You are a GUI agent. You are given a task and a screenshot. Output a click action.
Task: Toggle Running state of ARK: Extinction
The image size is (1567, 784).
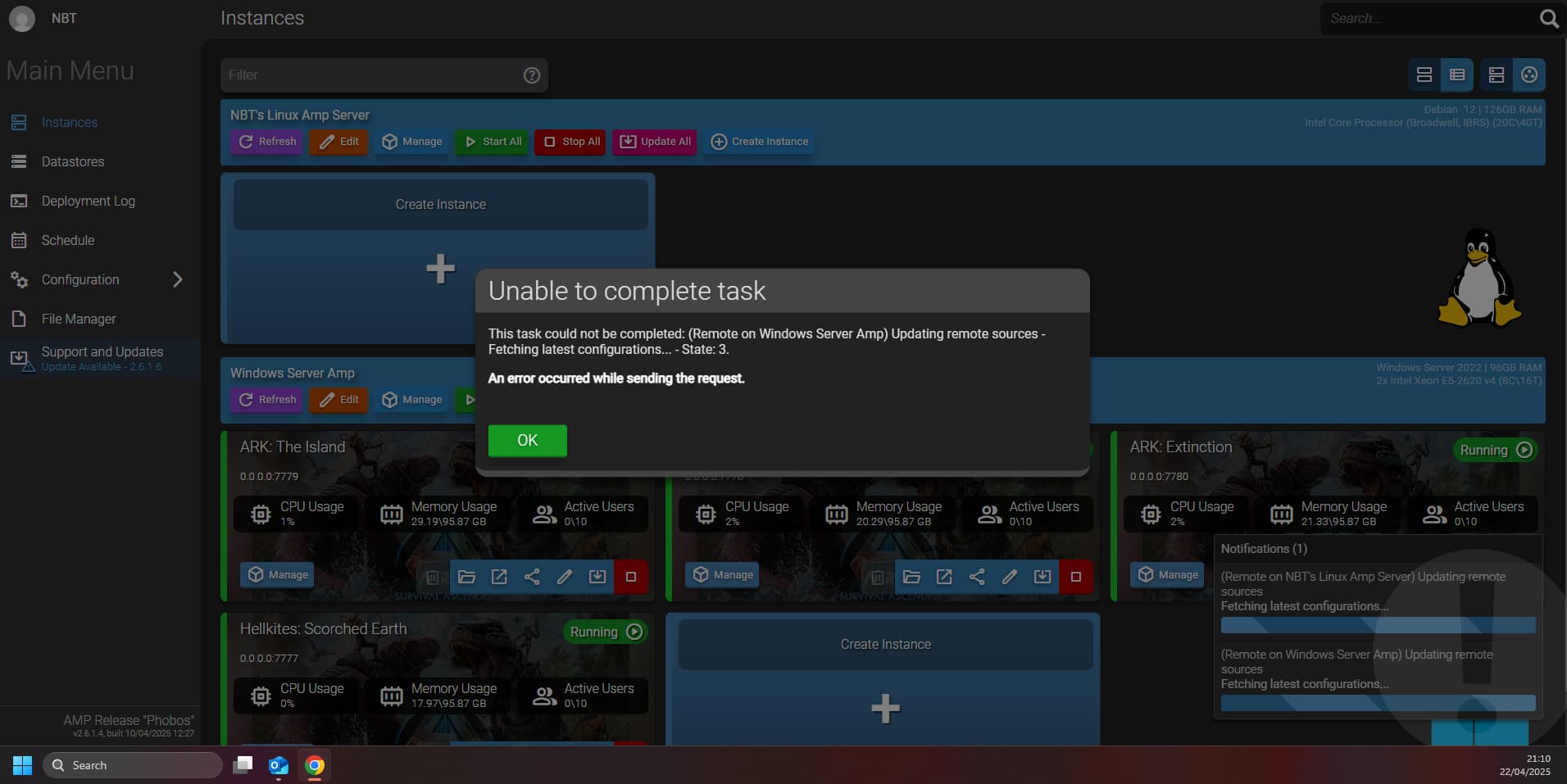pyautogui.click(x=1496, y=450)
